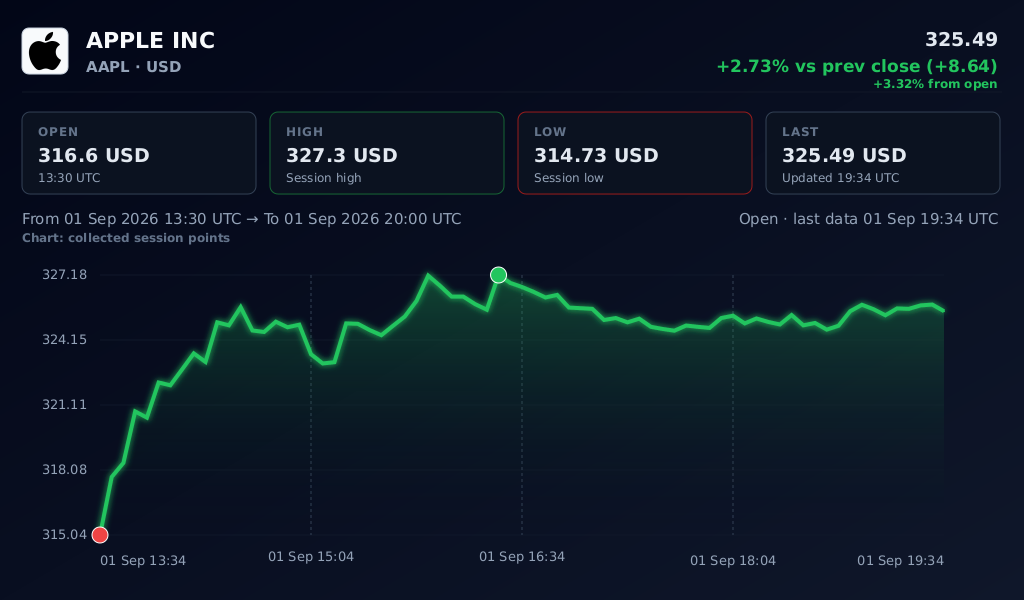Click the APPLE INC company title
Screen dimensions: 1024x600
pyautogui.click(x=150, y=40)
